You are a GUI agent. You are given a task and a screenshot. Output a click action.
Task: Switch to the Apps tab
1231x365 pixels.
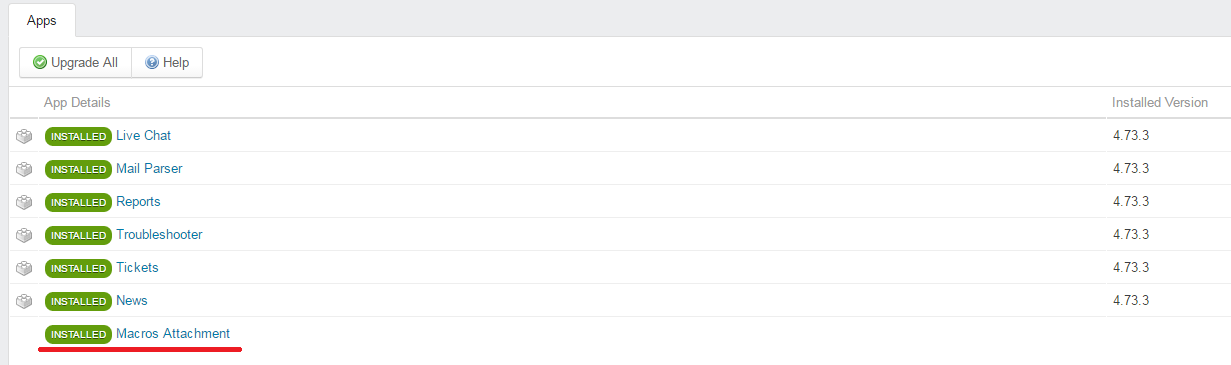[42, 20]
